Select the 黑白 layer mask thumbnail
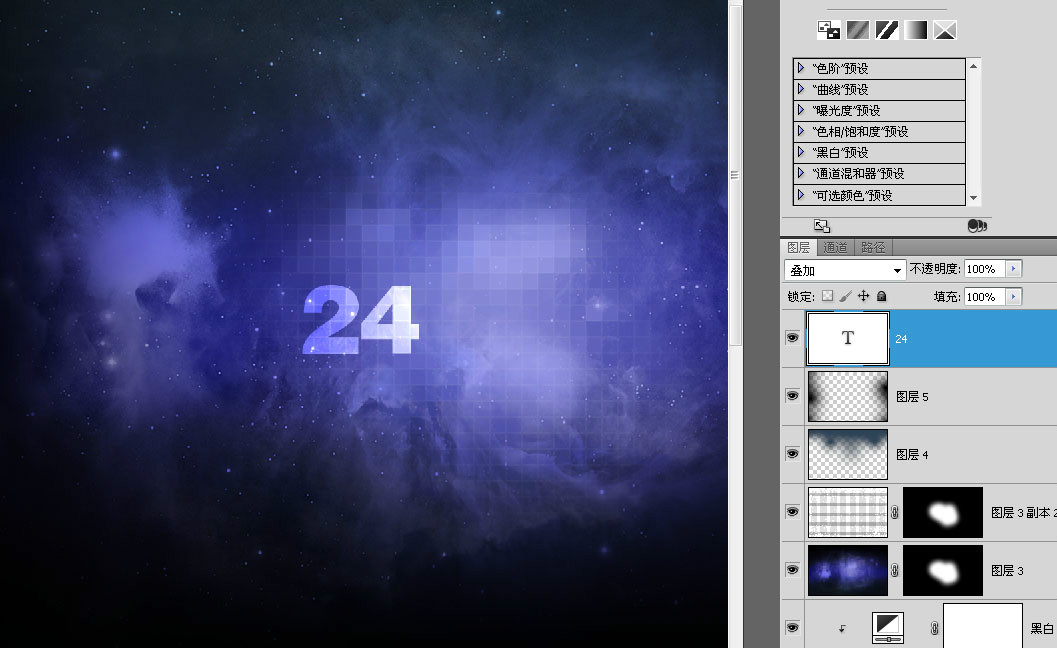The image size is (1057, 648). 983,626
